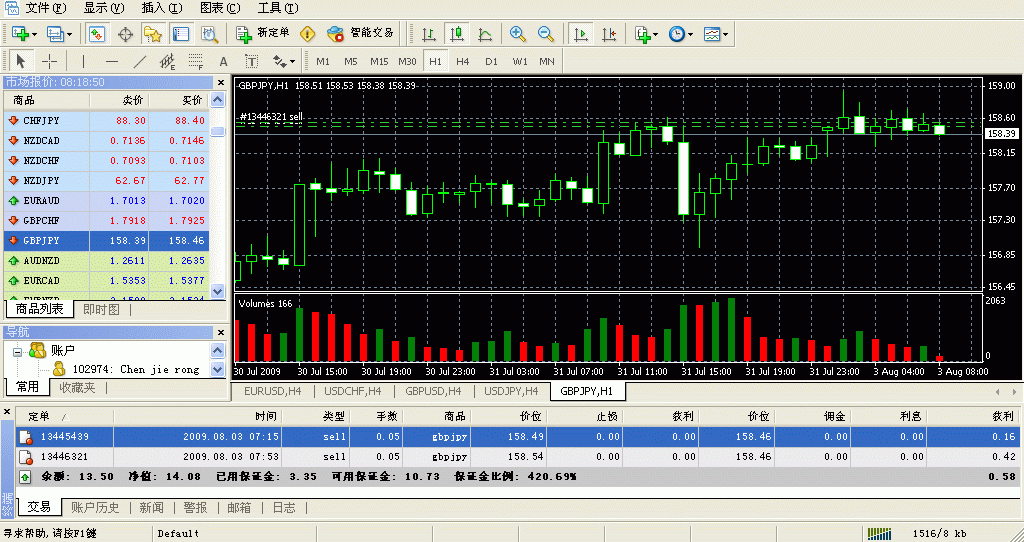Select the H4 timeframe button
The width and height of the screenshot is (1024, 542).
[463, 61]
